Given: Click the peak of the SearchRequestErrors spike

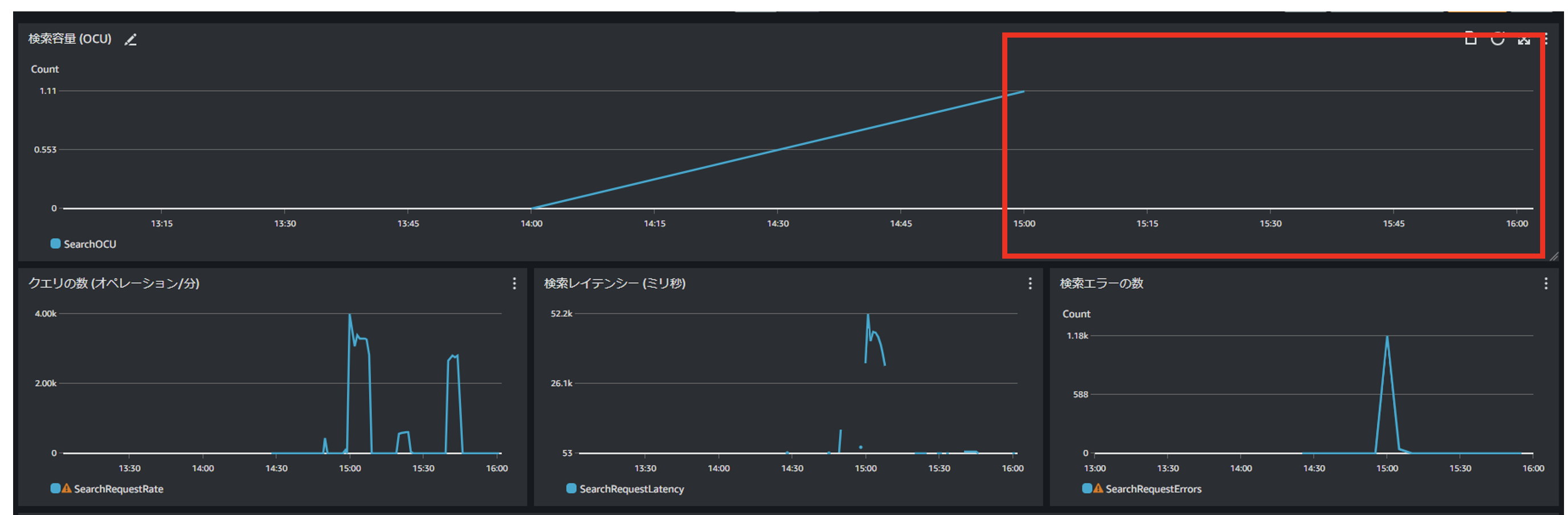Looking at the screenshot, I should point(1387,337).
